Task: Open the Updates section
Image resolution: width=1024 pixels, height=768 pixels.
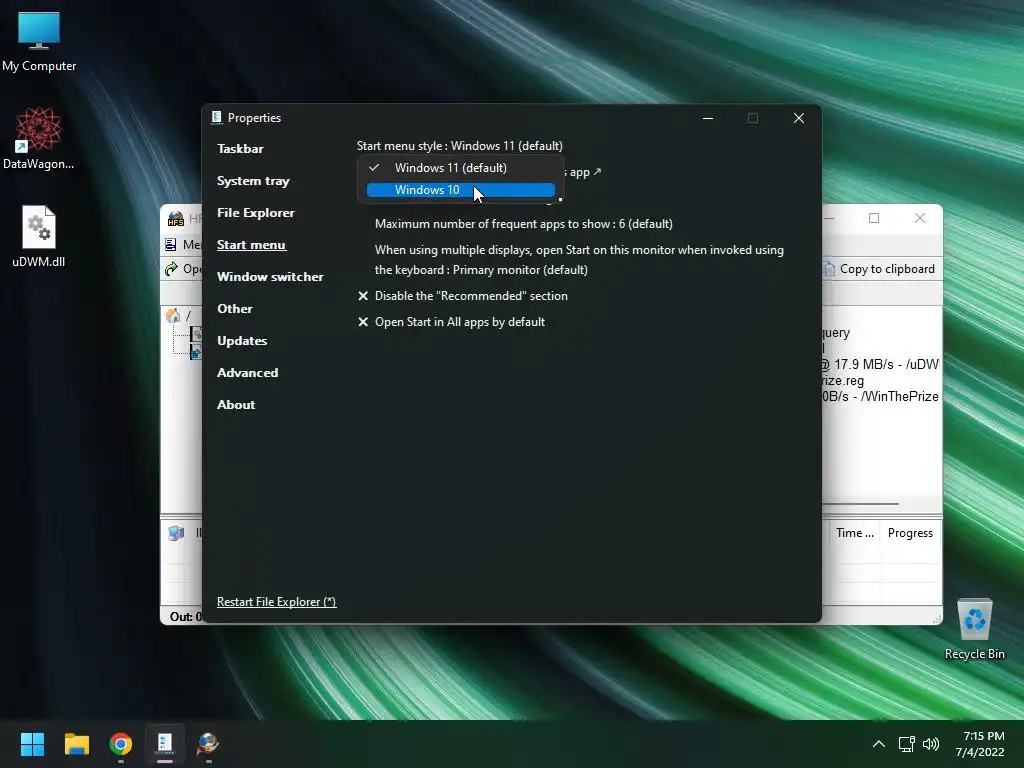Action: (x=242, y=341)
